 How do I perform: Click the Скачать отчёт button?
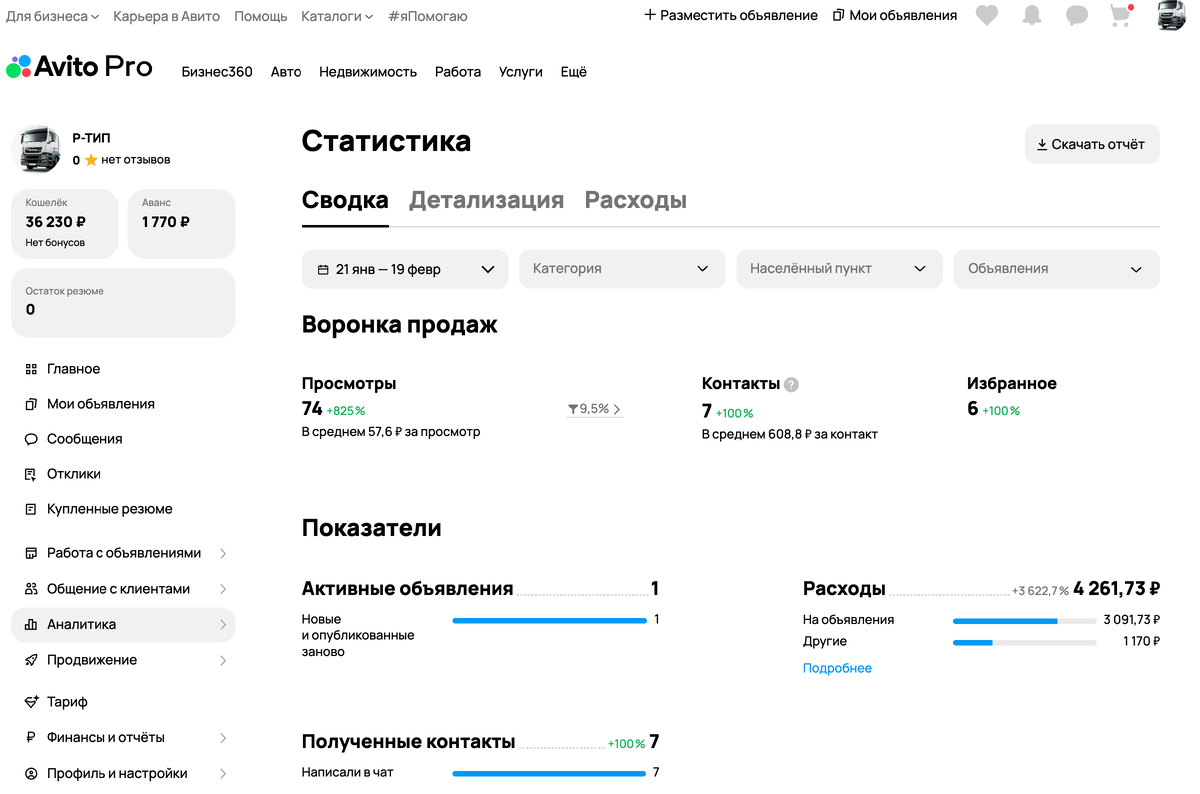tap(1092, 144)
